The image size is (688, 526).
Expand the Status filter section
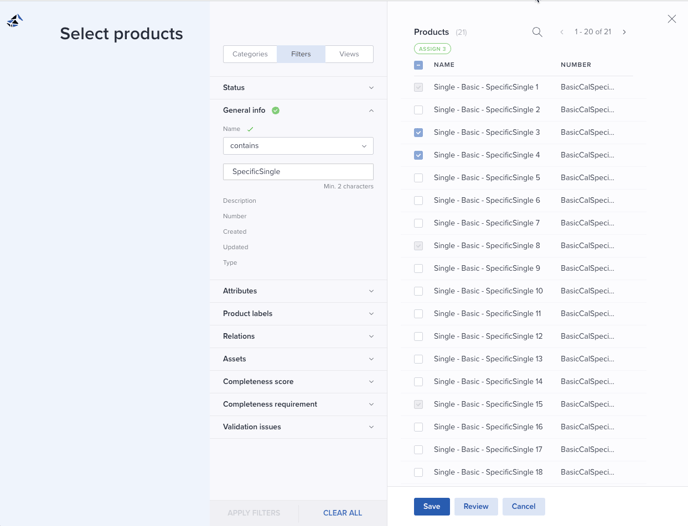click(x=298, y=88)
